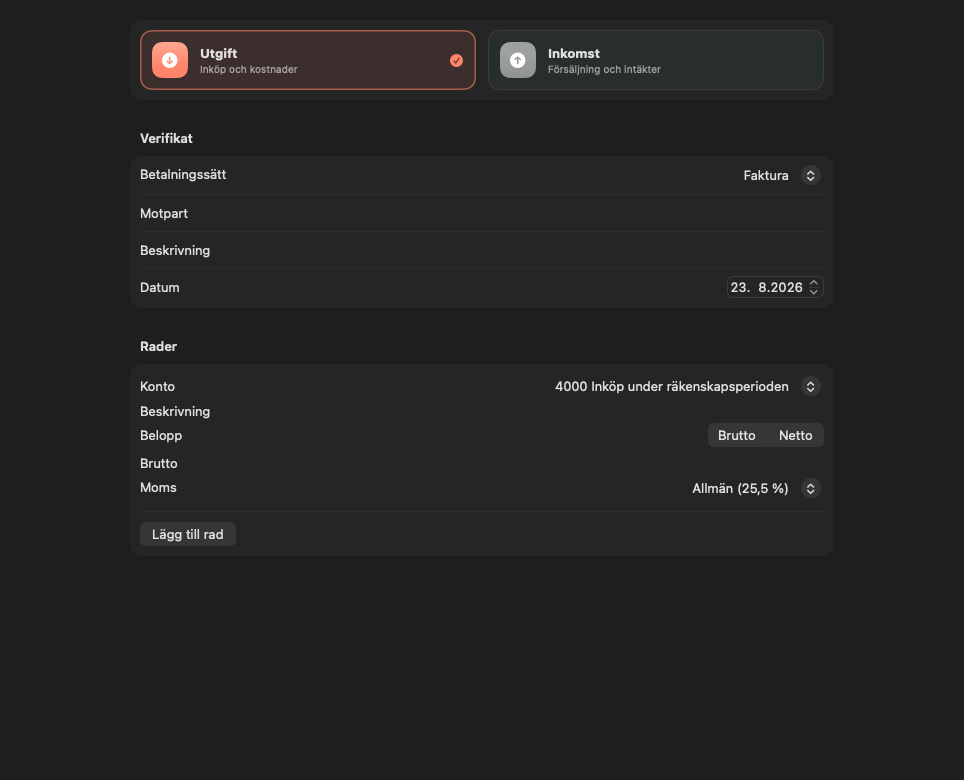Select the Utgift expense card
Screen dimensions: 964x780
point(307,60)
